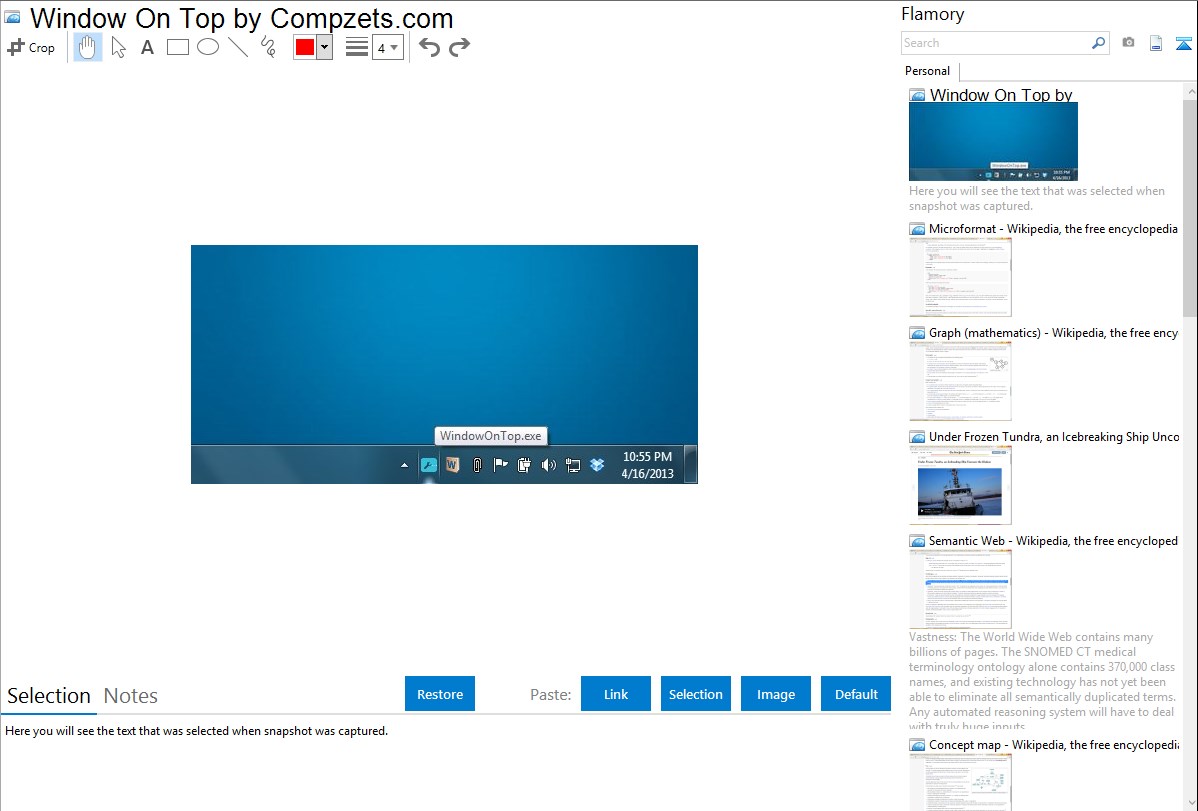This screenshot has height=811, width=1198.
Task: Click the line thickness icon
Action: (357, 47)
